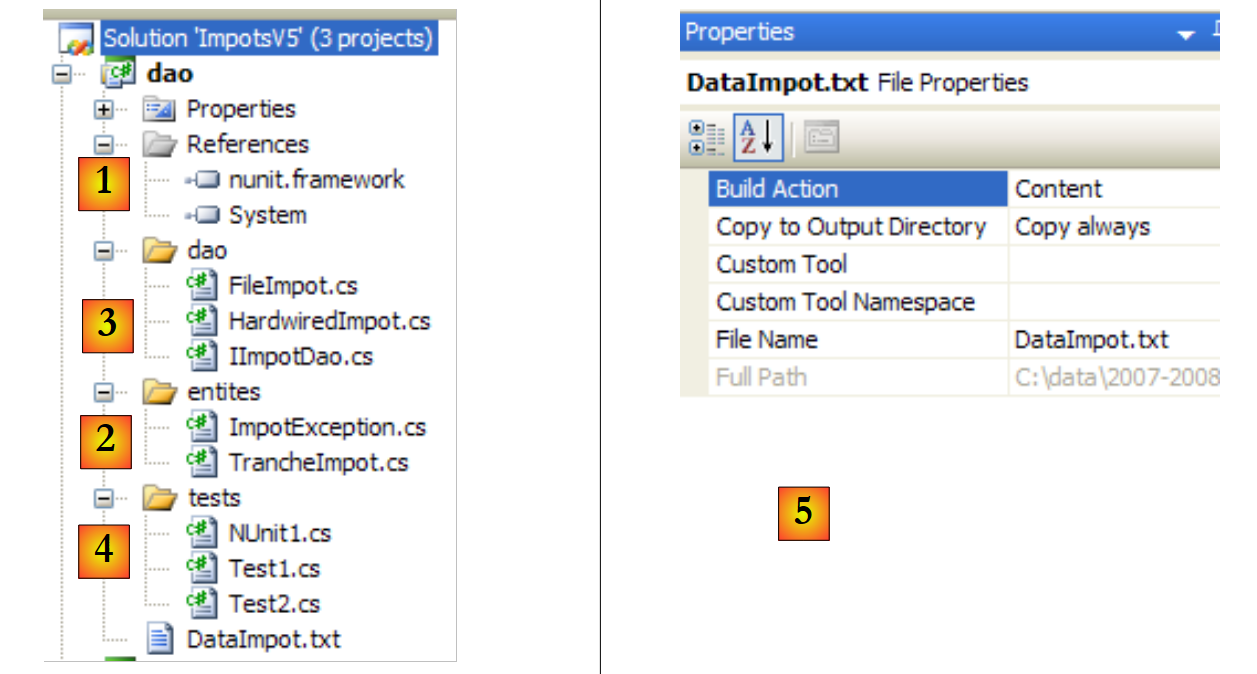This screenshot has height=674, width=1257.
Task: Select the TrancheImpot.cs file
Action: coord(318,463)
